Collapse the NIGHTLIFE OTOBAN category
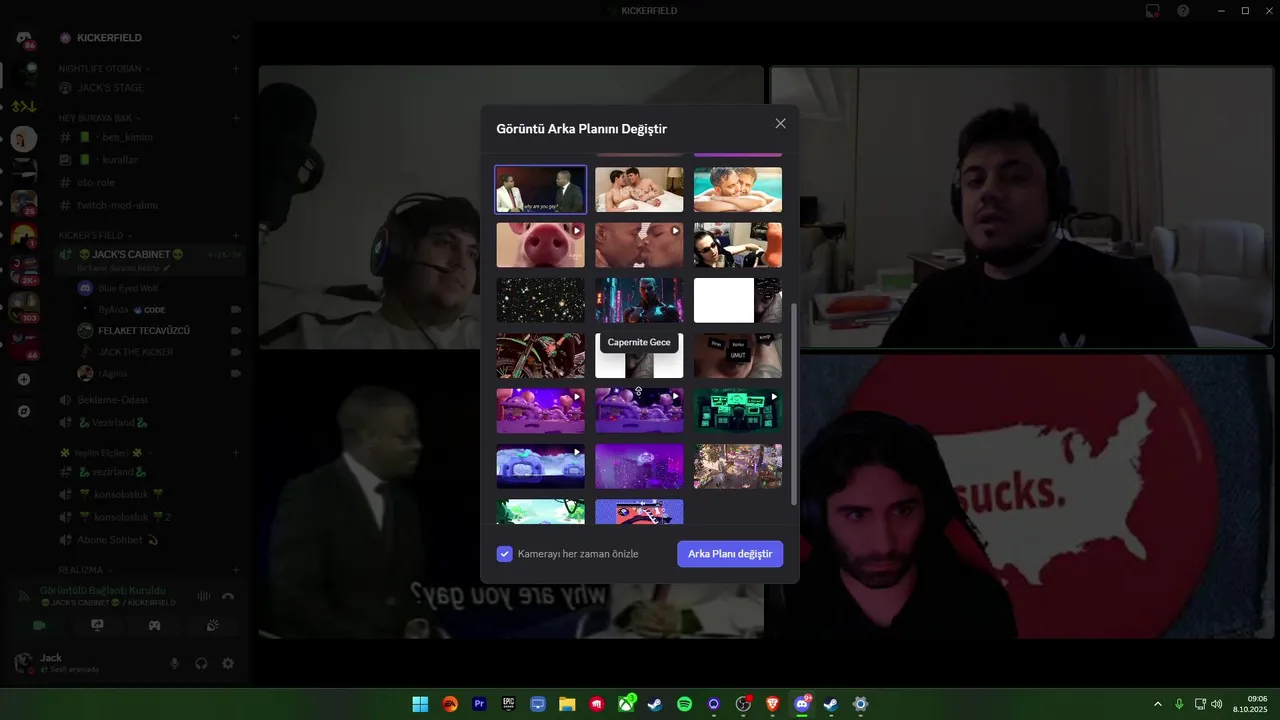 click(x=104, y=69)
